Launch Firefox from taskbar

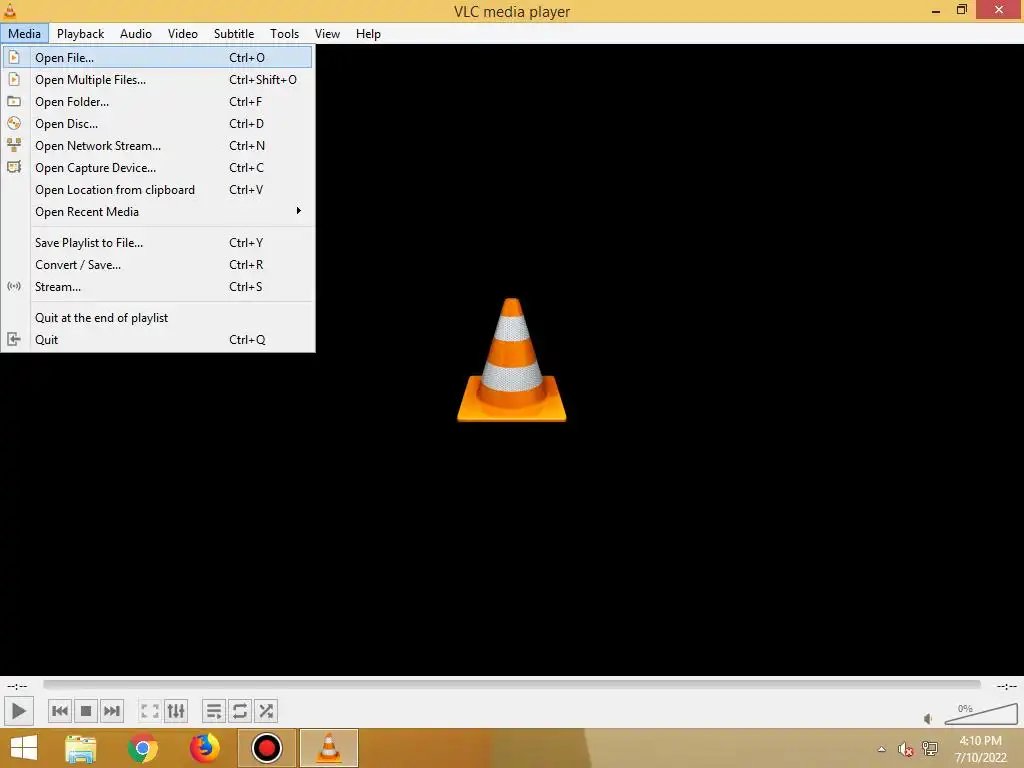coord(204,748)
